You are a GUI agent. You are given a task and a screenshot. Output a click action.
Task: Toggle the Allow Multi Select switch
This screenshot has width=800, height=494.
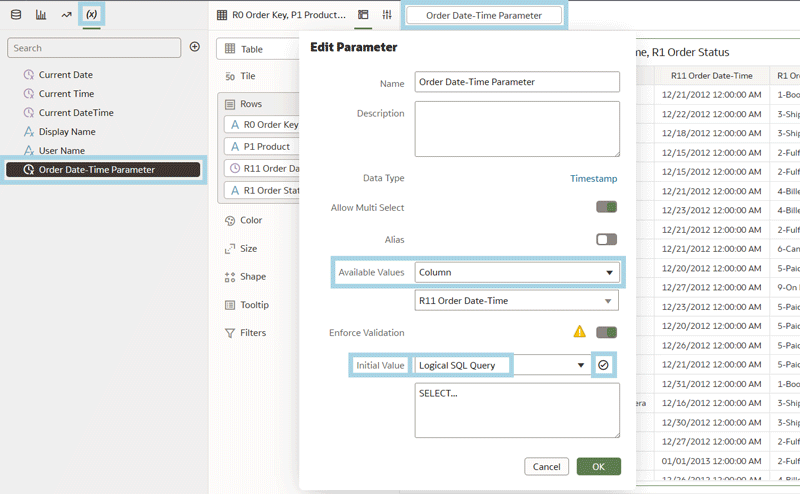click(606, 207)
